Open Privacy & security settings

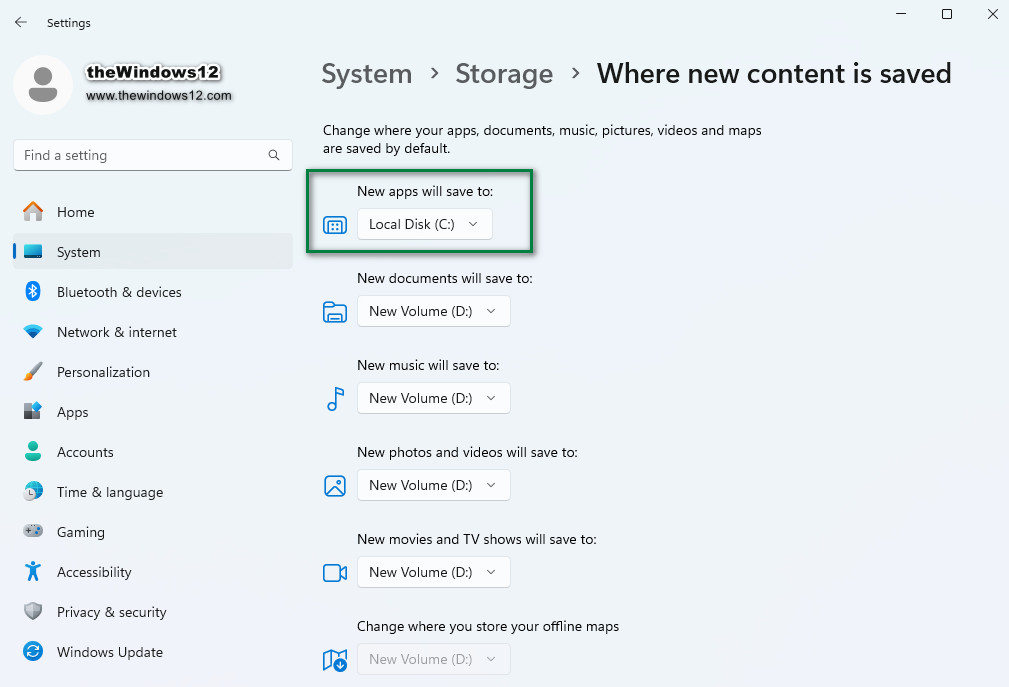(x=153, y=611)
